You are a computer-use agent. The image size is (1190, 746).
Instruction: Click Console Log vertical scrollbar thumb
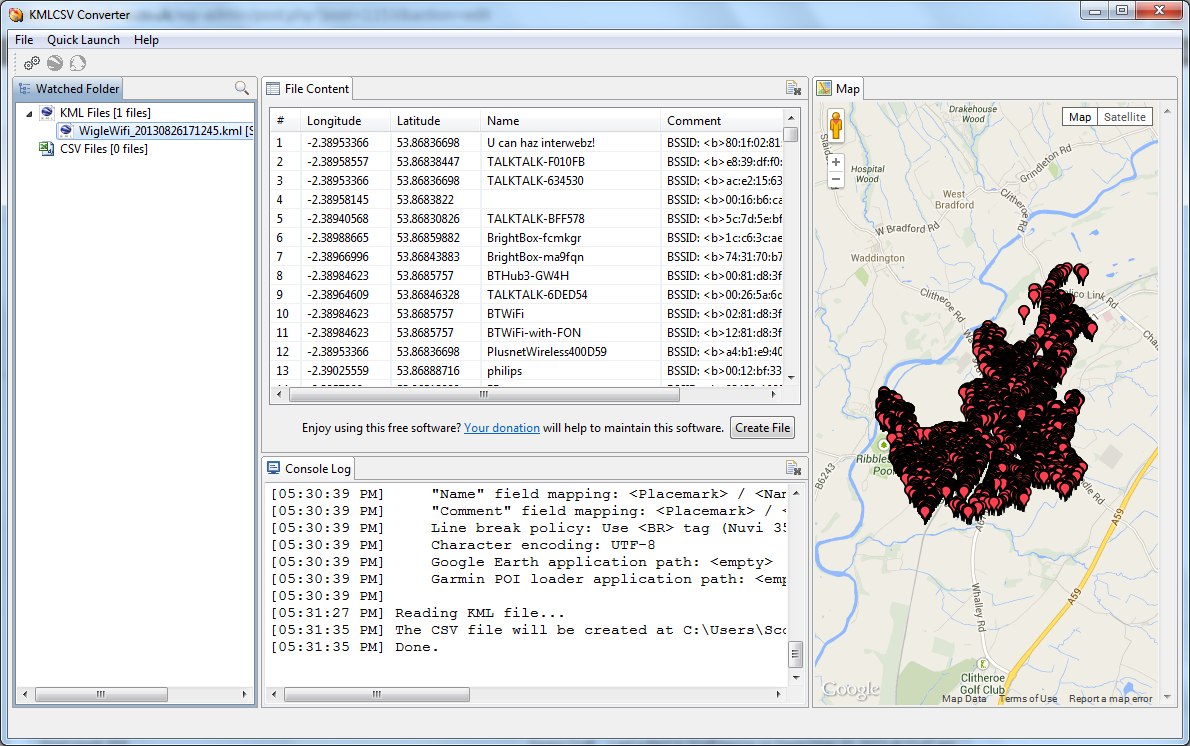(x=795, y=653)
